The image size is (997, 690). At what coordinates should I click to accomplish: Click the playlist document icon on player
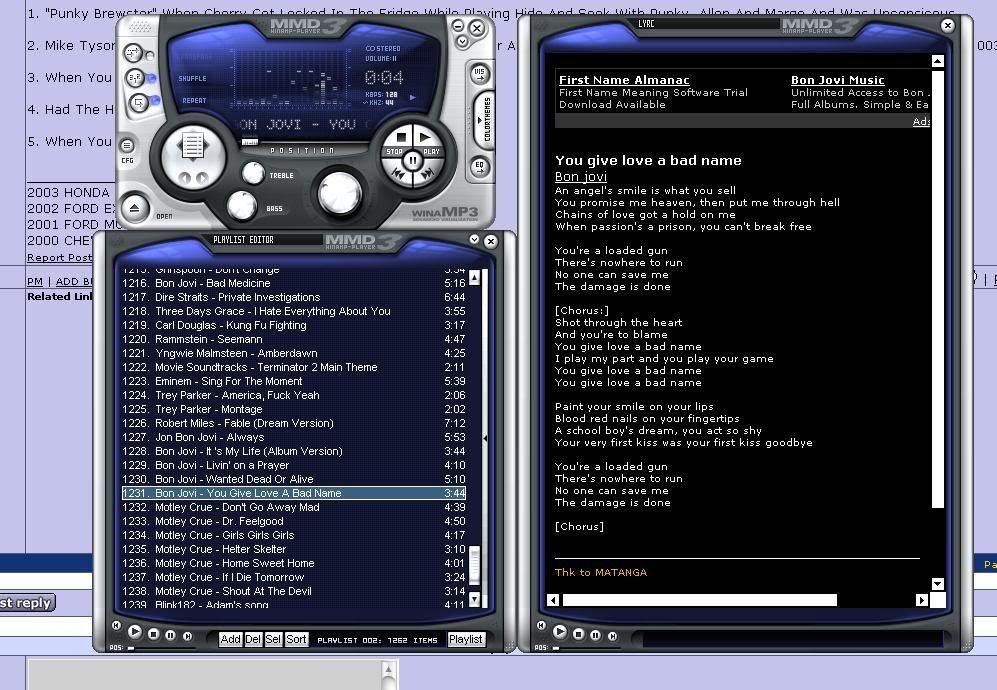(193, 146)
